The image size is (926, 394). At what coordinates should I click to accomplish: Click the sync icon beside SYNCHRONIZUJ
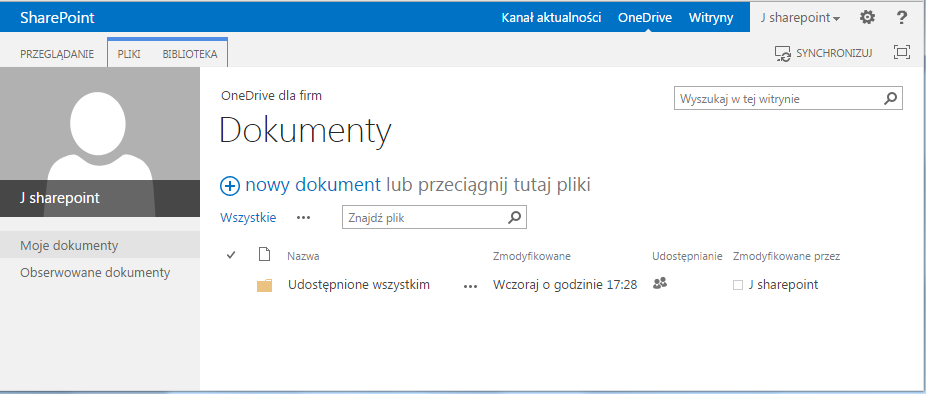(x=783, y=53)
